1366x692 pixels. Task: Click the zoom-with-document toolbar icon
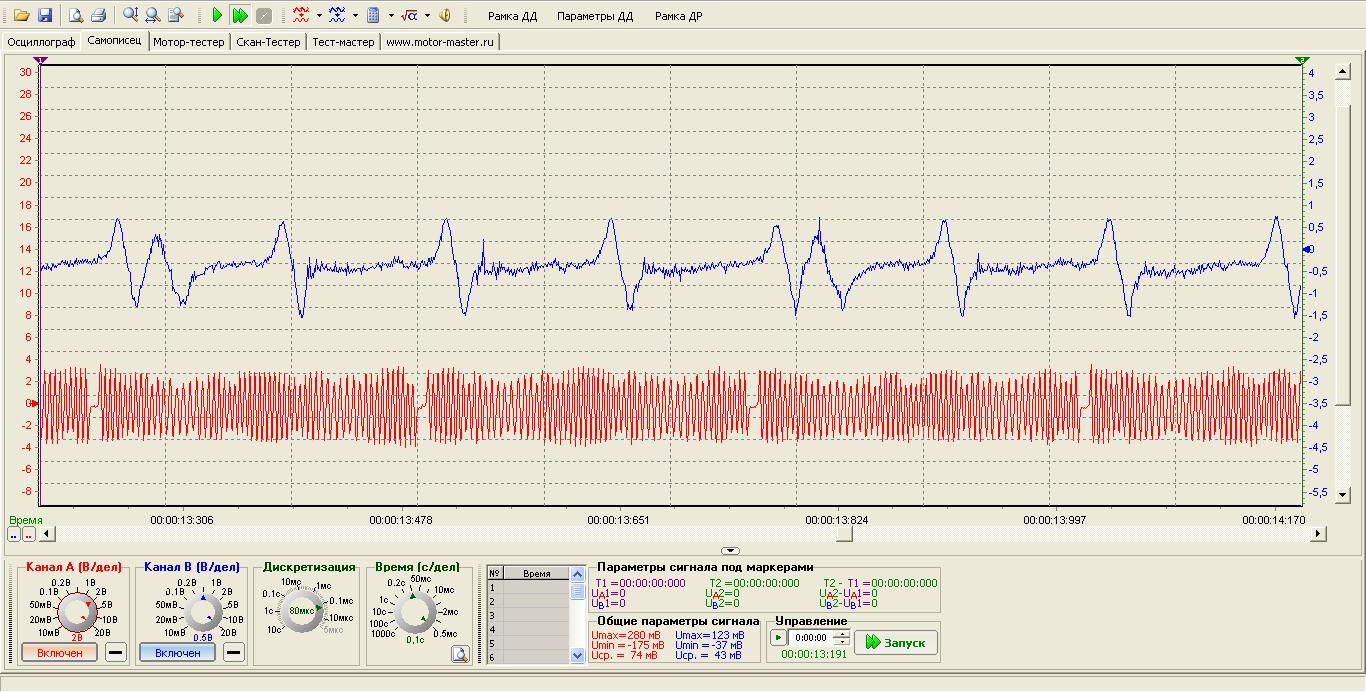click(175, 15)
